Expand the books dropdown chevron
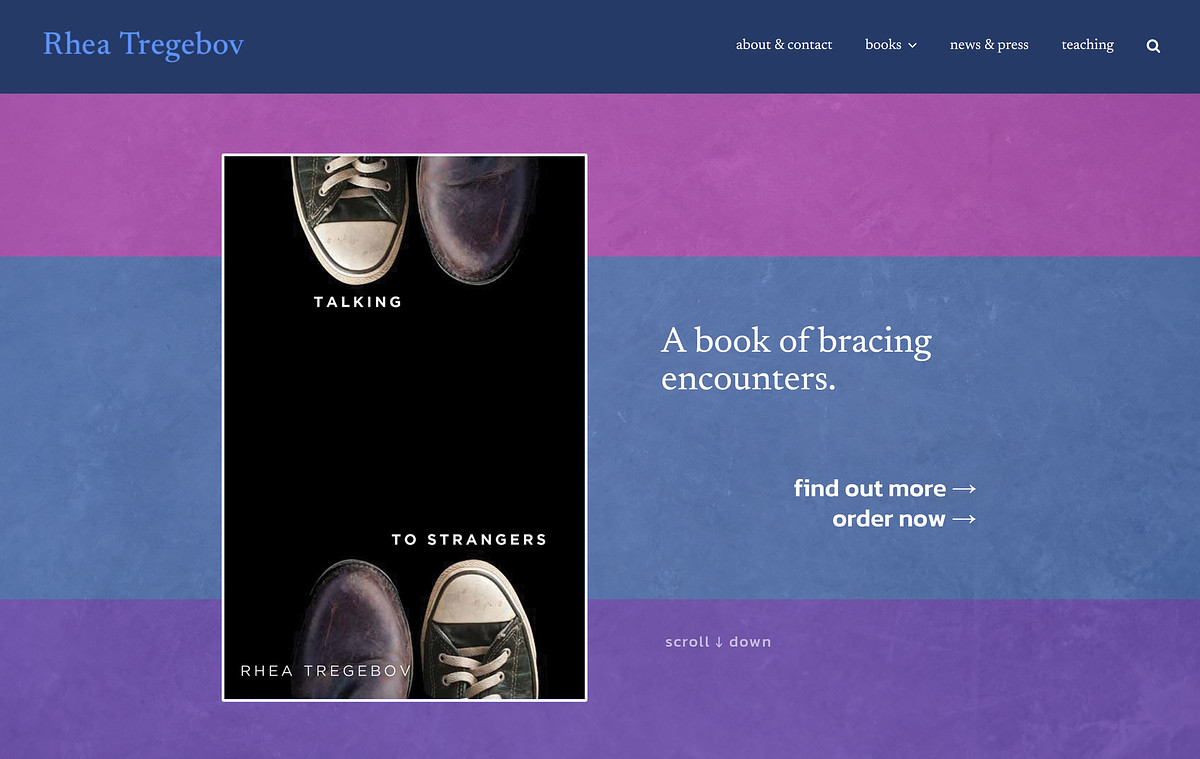The width and height of the screenshot is (1200, 759). click(x=912, y=46)
